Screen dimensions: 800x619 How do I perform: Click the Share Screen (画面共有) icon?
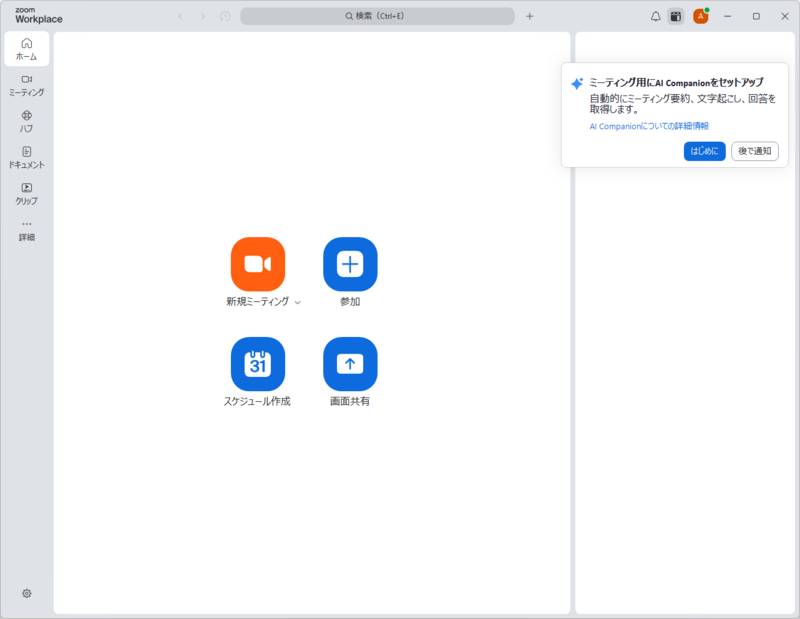tap(349, 364)
